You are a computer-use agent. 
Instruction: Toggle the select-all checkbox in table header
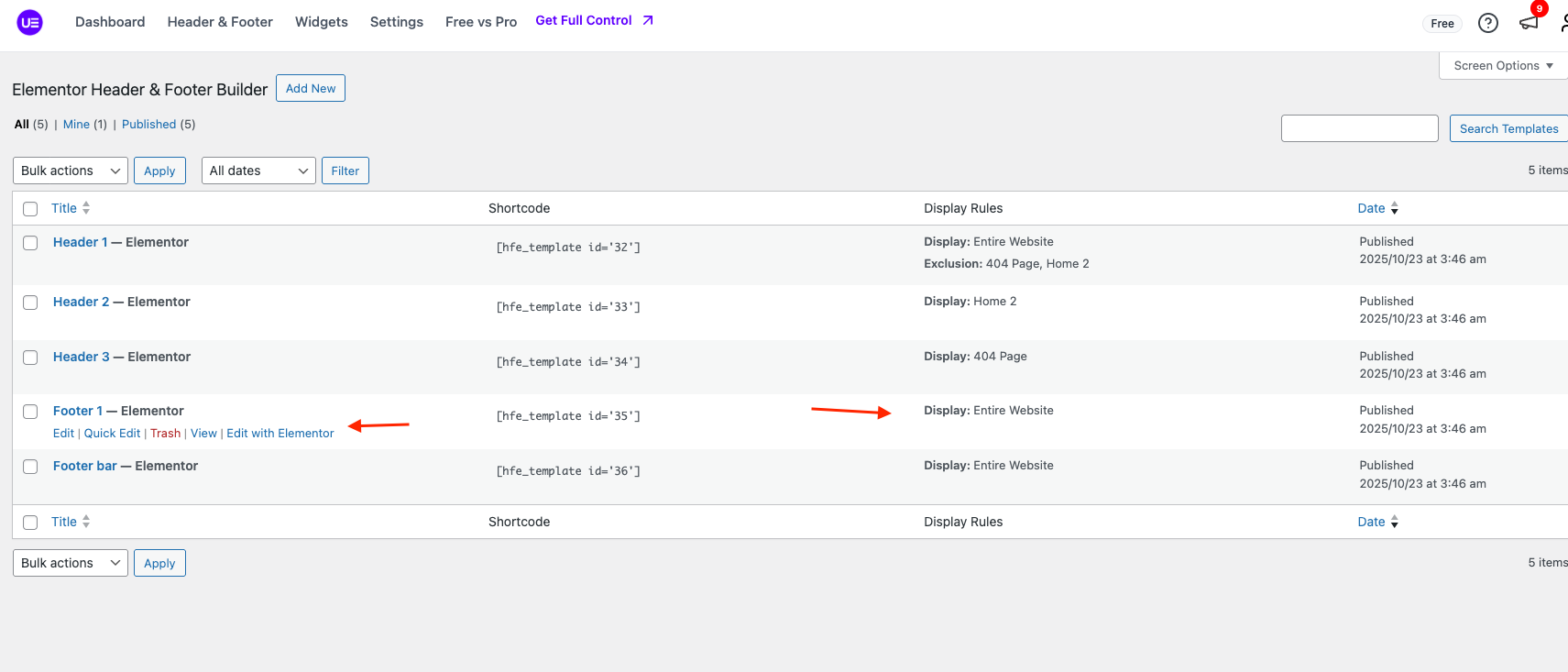30,209
